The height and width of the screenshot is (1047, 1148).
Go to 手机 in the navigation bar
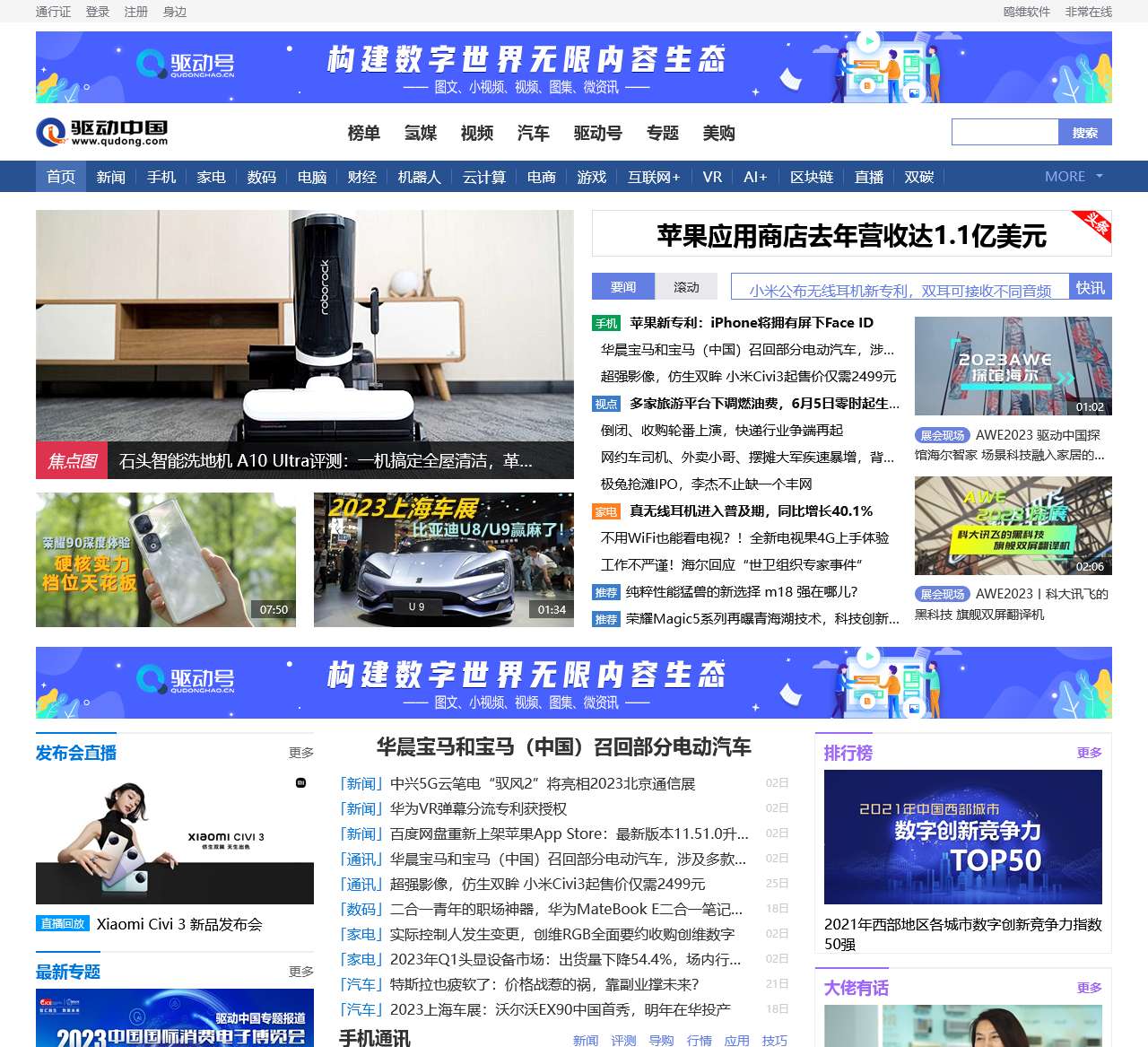tap(161, 177)
